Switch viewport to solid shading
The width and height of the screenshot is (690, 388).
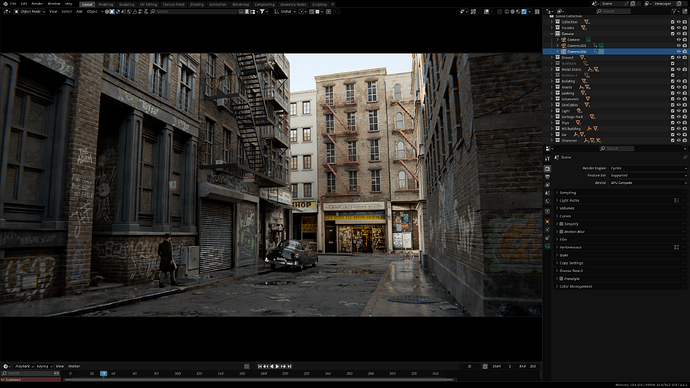513,11
